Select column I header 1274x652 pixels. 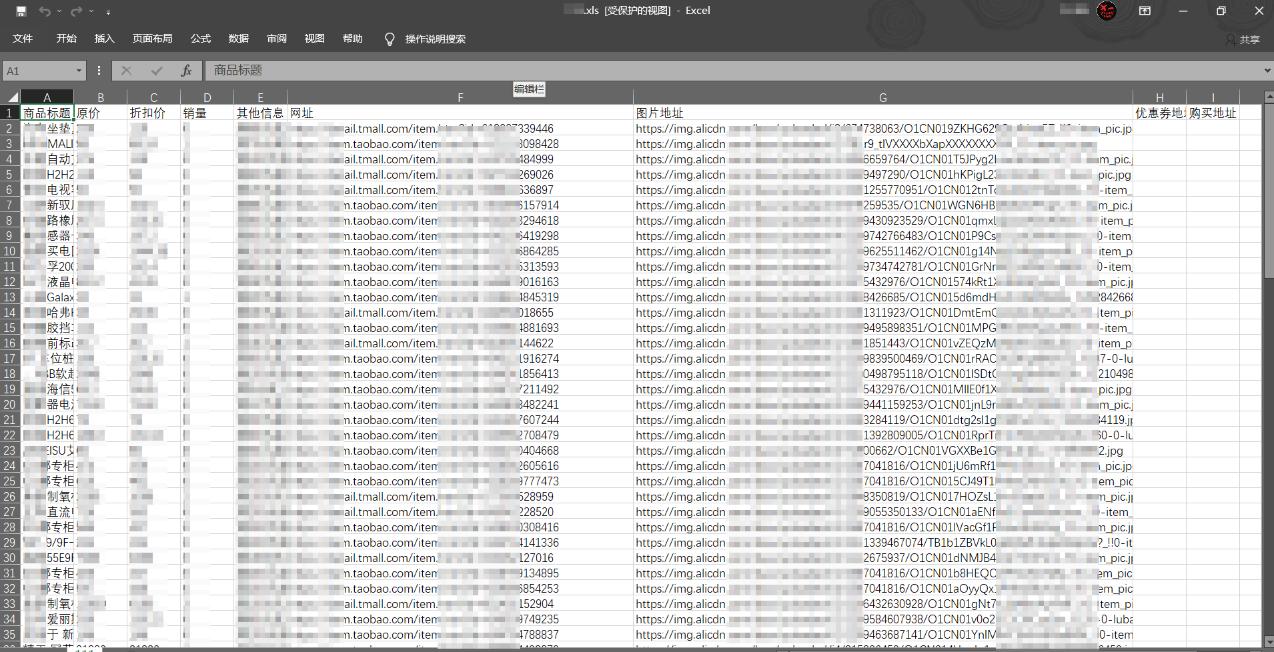(1213, 97)
